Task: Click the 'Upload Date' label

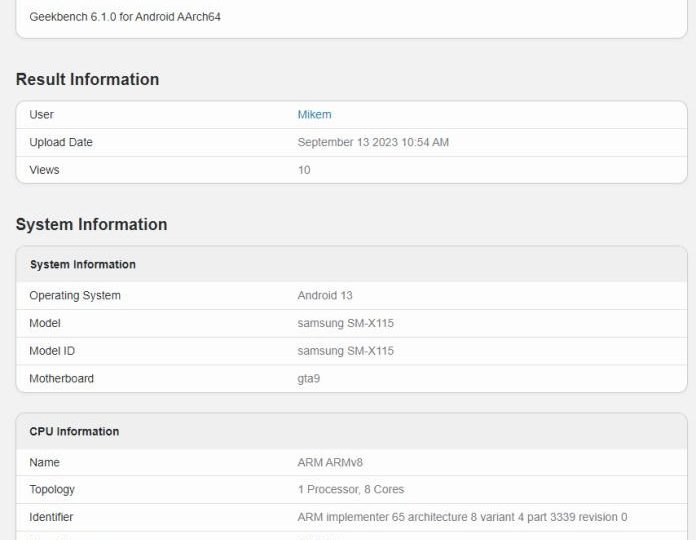Action: pos(61,142)
